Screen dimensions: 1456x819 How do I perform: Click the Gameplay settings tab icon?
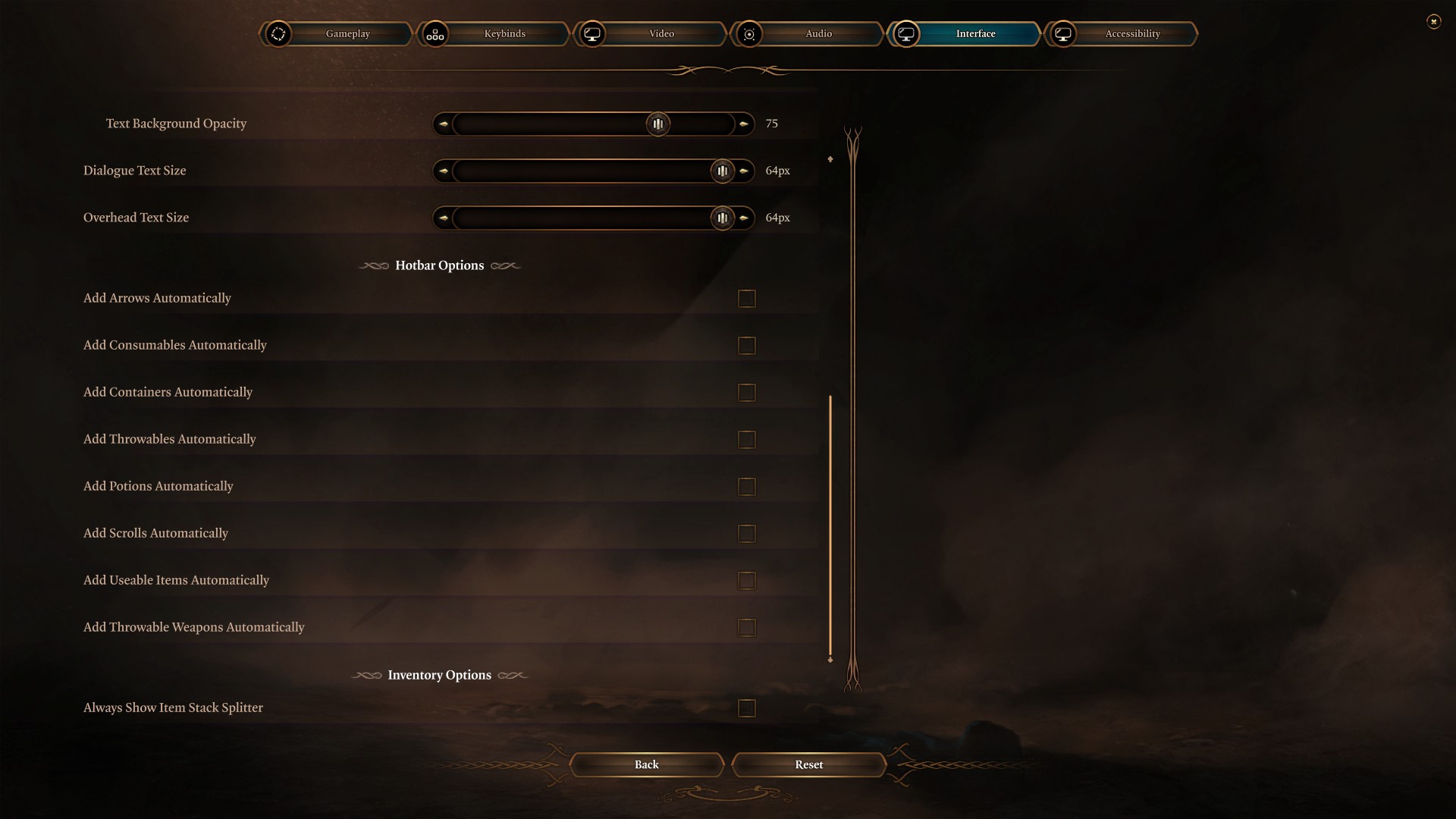point(278,33)
